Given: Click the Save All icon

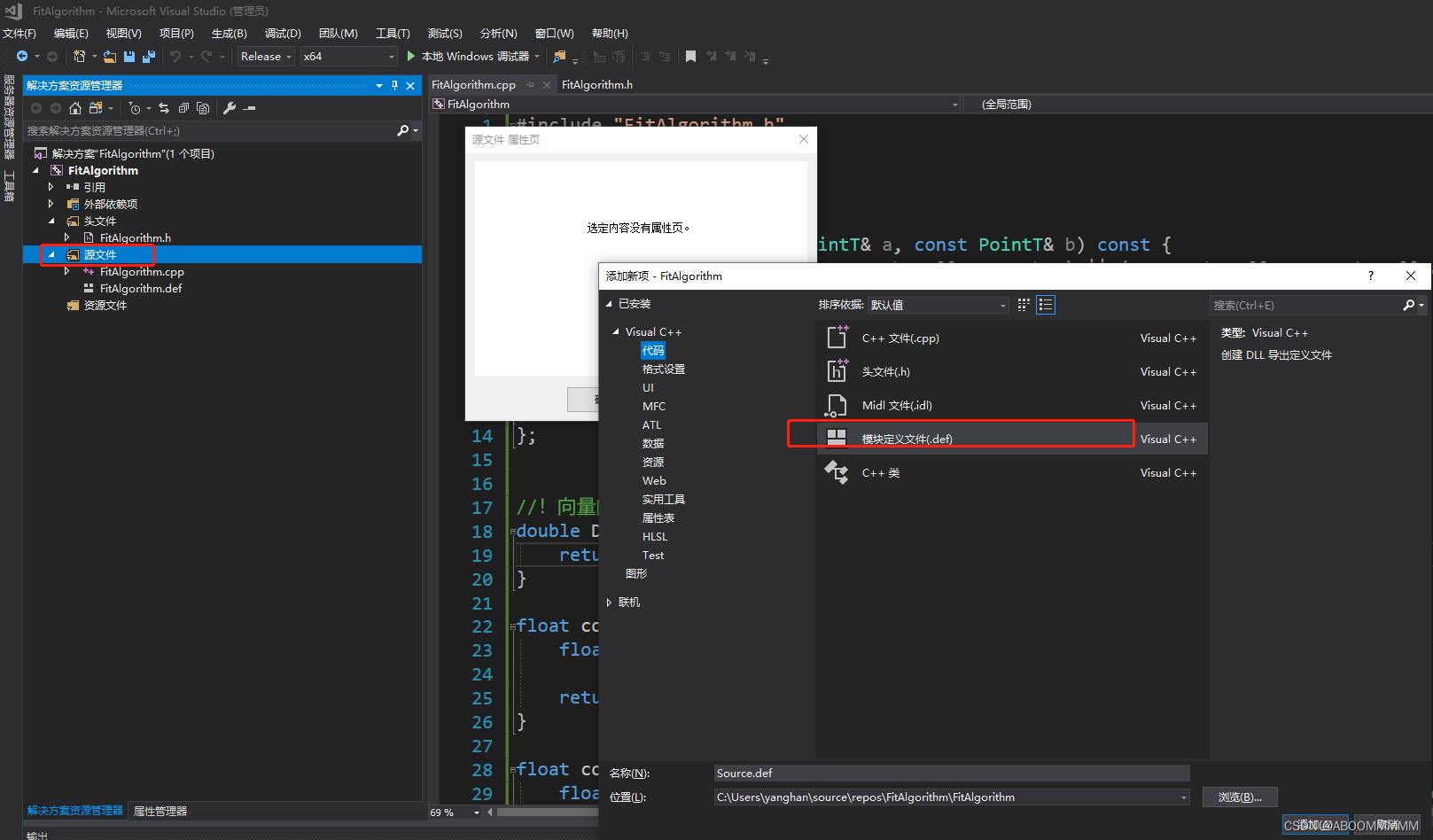Looking at the screenshot, I should pos(149,56).
